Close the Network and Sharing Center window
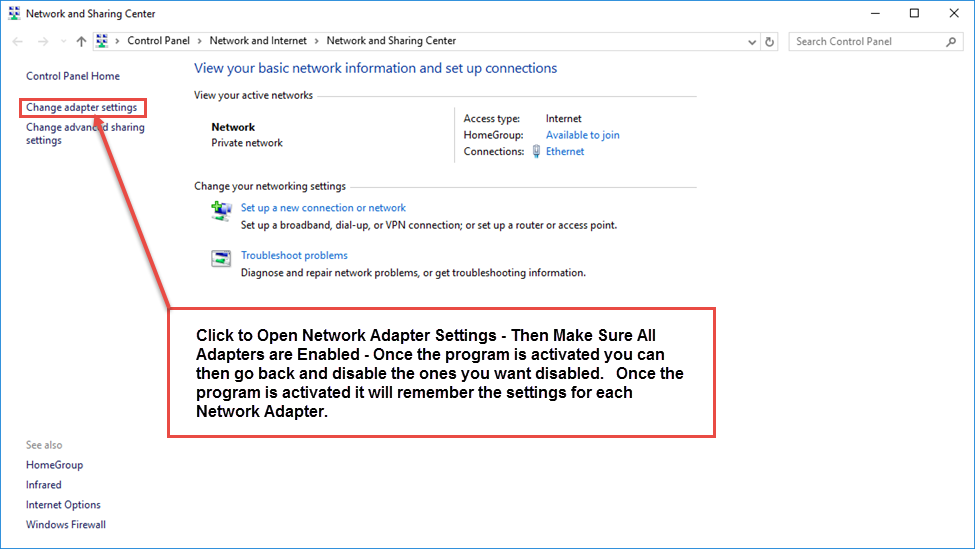This screenshot has height=549, width=975. click(954, 13)
